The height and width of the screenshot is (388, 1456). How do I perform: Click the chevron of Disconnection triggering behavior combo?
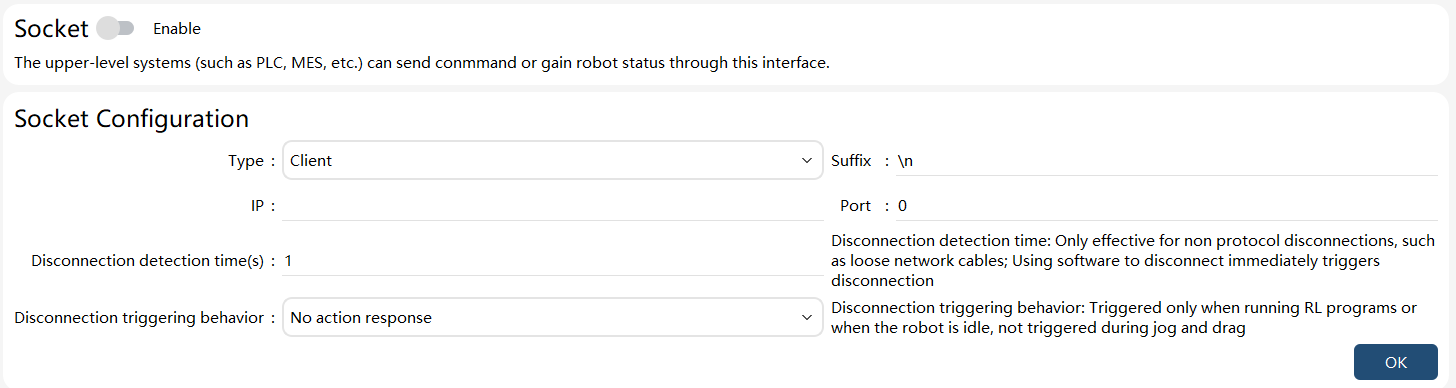coord(807,318)
